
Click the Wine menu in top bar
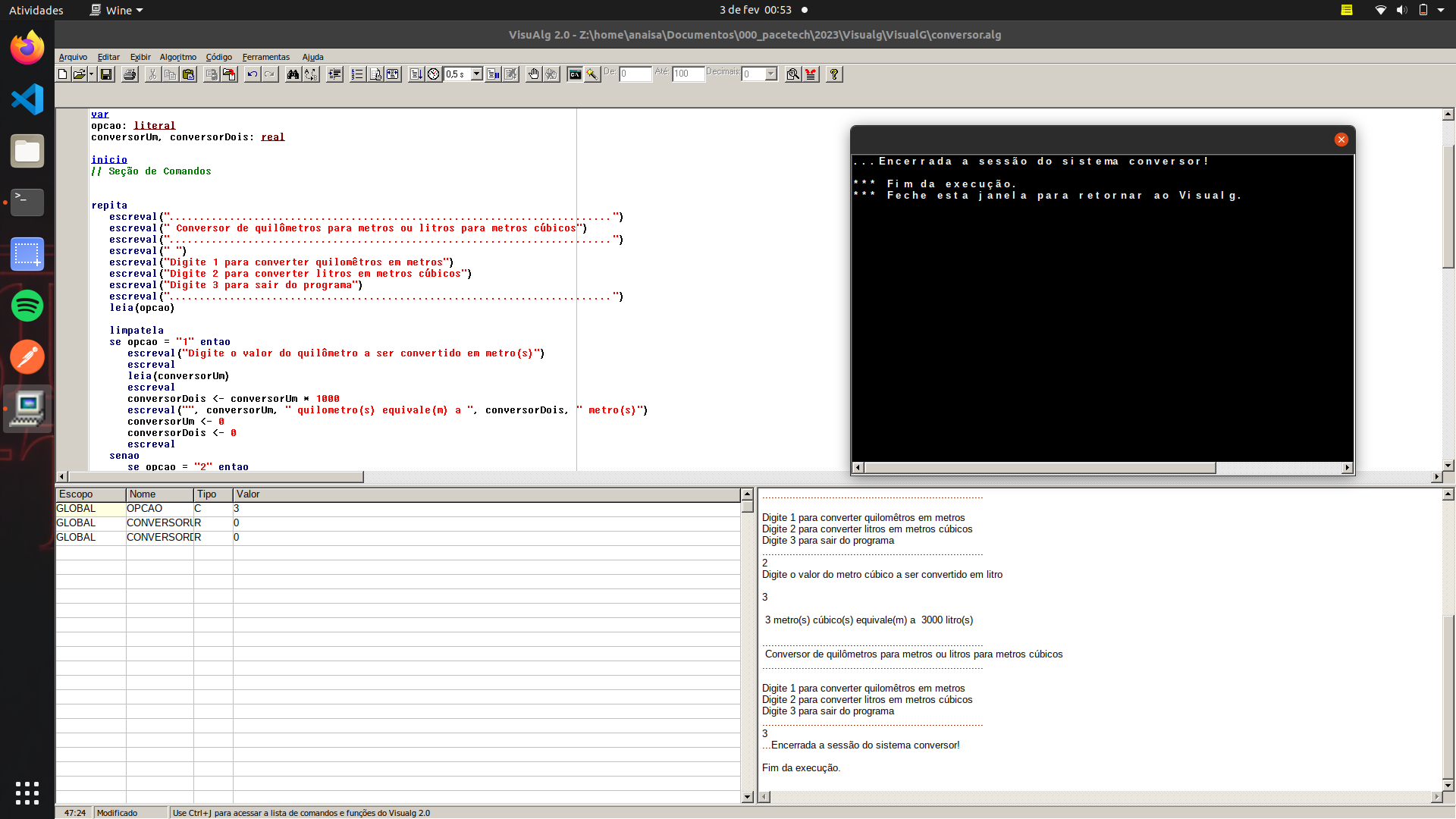[x=115, y=10]
